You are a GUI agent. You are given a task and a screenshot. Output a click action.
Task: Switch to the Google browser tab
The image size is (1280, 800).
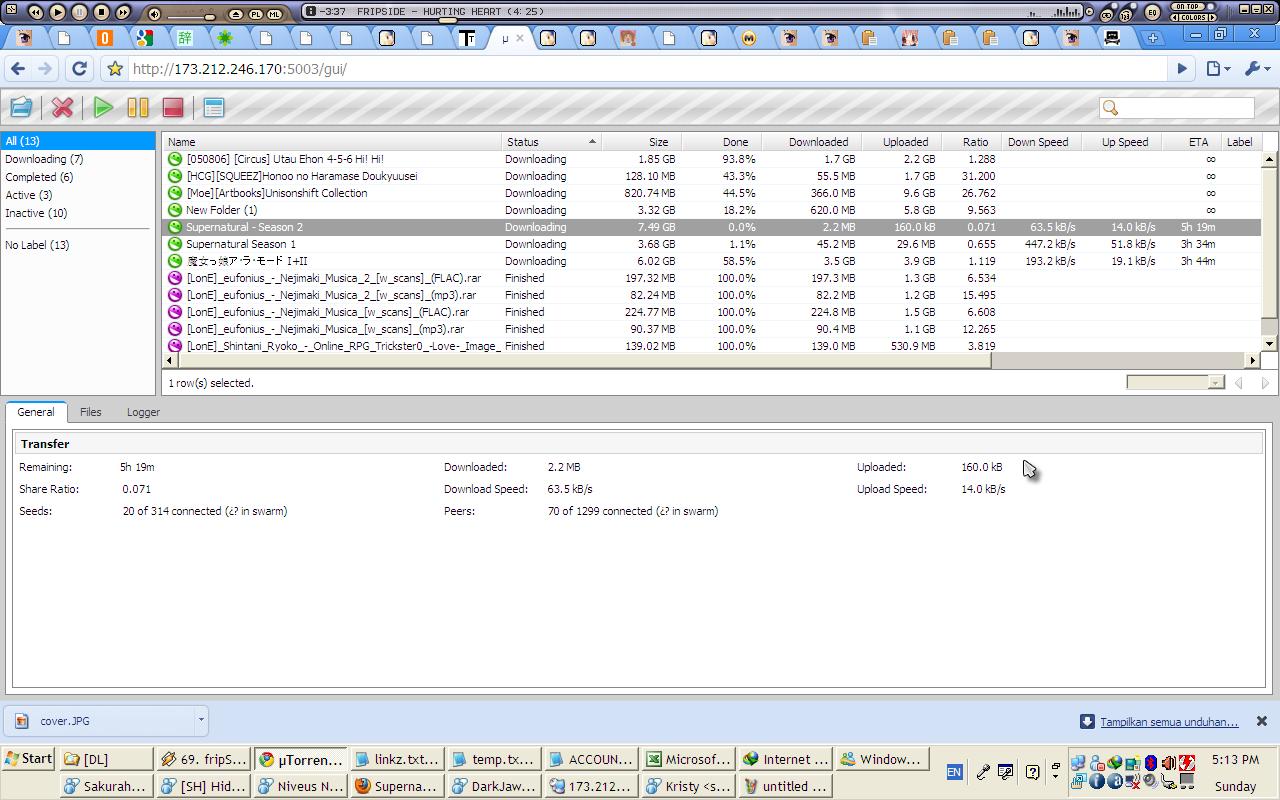(x=145, y=38)
